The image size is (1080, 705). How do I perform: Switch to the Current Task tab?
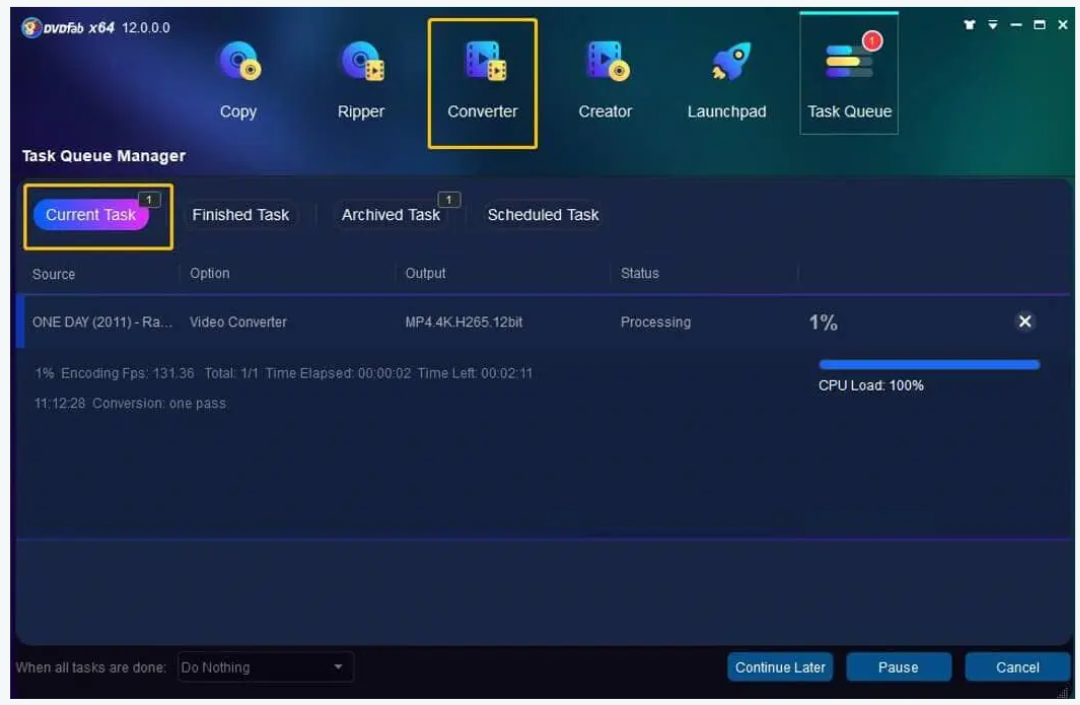[91, 215]
